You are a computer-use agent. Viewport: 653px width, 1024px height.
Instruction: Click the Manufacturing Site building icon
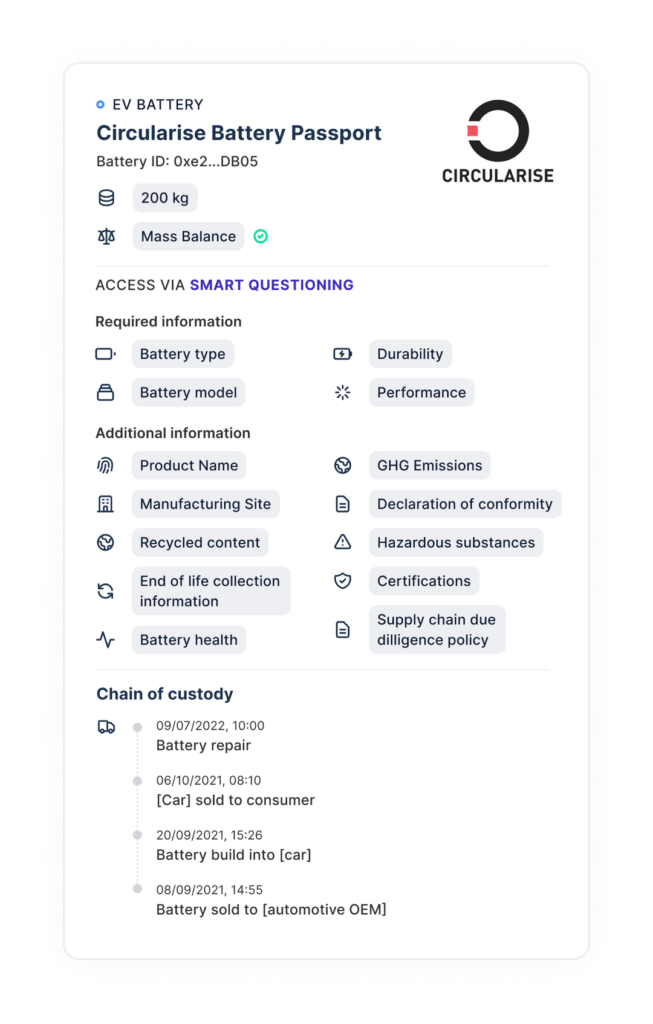click(105, 504)
